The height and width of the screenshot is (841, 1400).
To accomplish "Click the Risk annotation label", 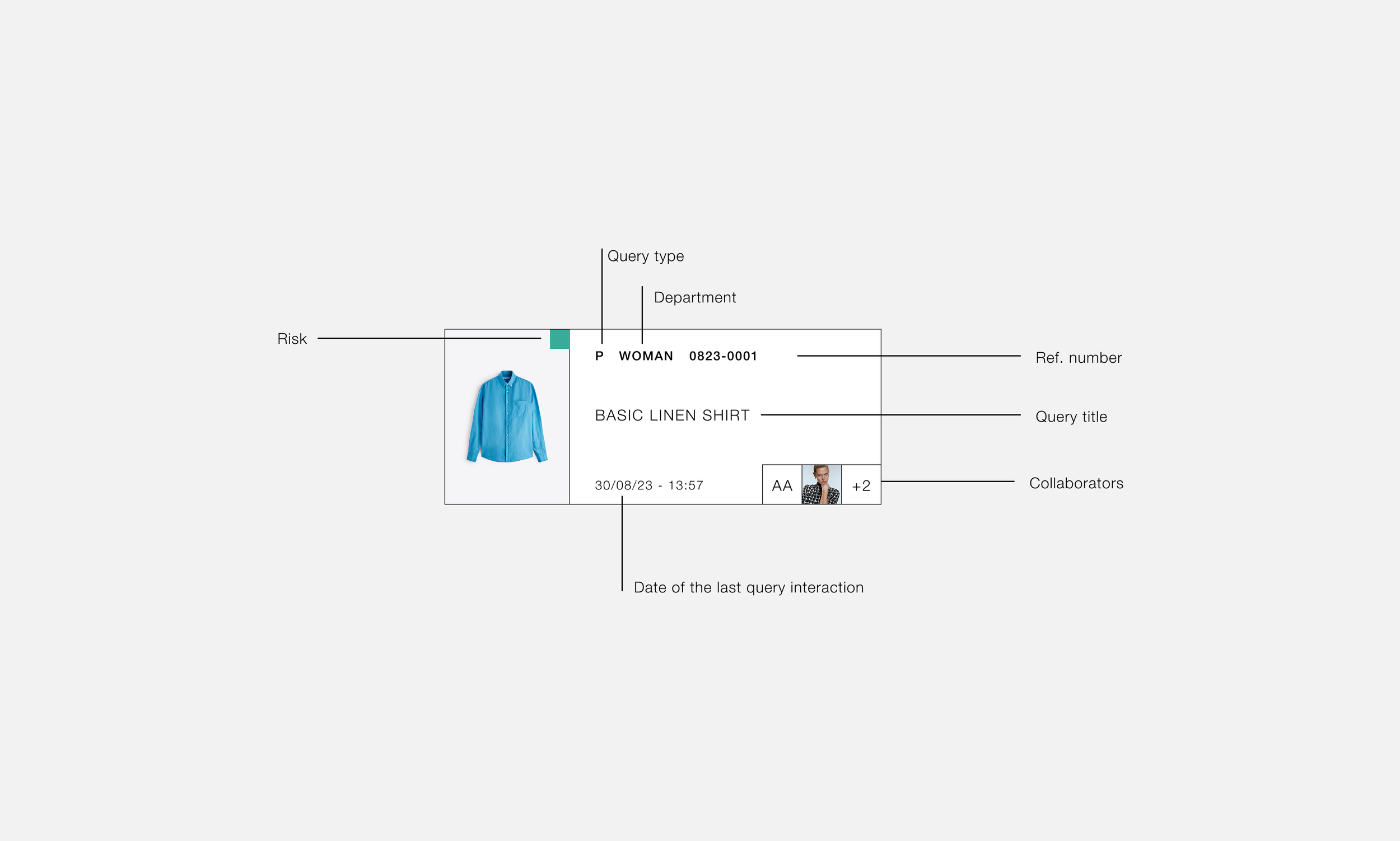I will (x=292, y=339).
